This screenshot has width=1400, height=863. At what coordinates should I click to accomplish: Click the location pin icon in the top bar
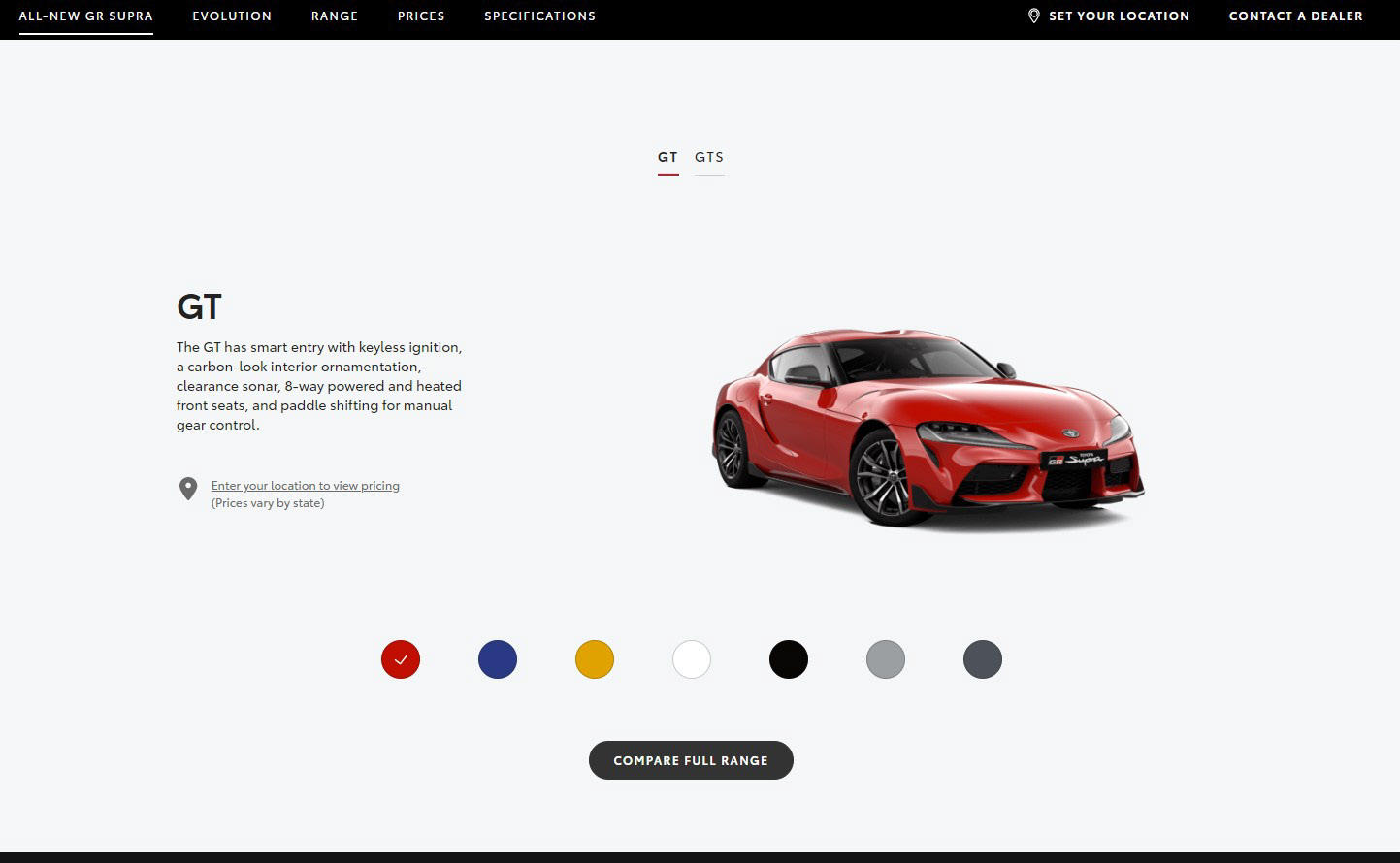[1034, 16]
